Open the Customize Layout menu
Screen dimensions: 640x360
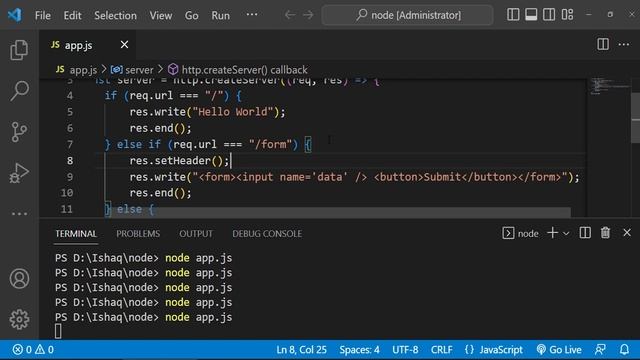[567, 15]
